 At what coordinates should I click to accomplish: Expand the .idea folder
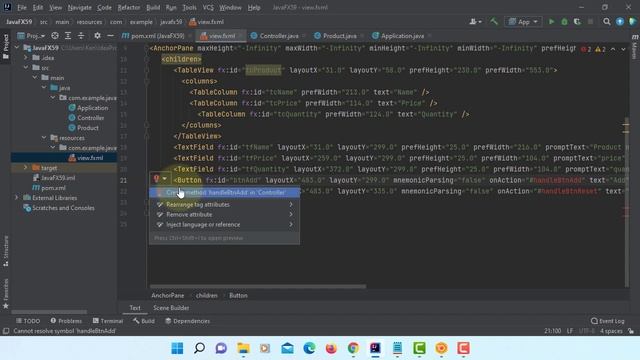click(x=26, y=58)
